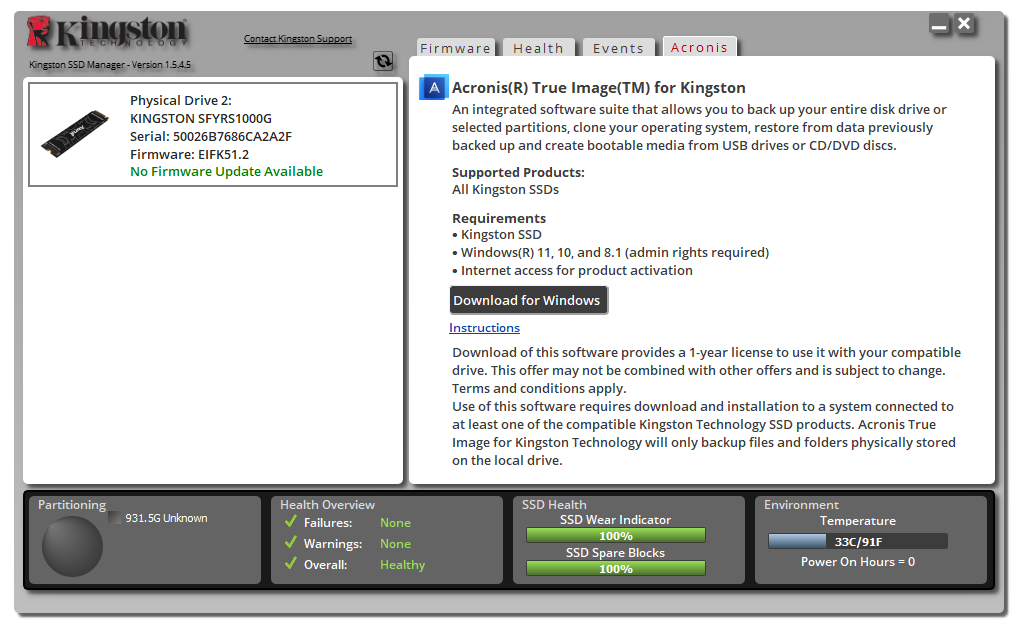Switch to the Firmware tab
The width and height of the screenshot is (1024, 632).
(455, 48)
